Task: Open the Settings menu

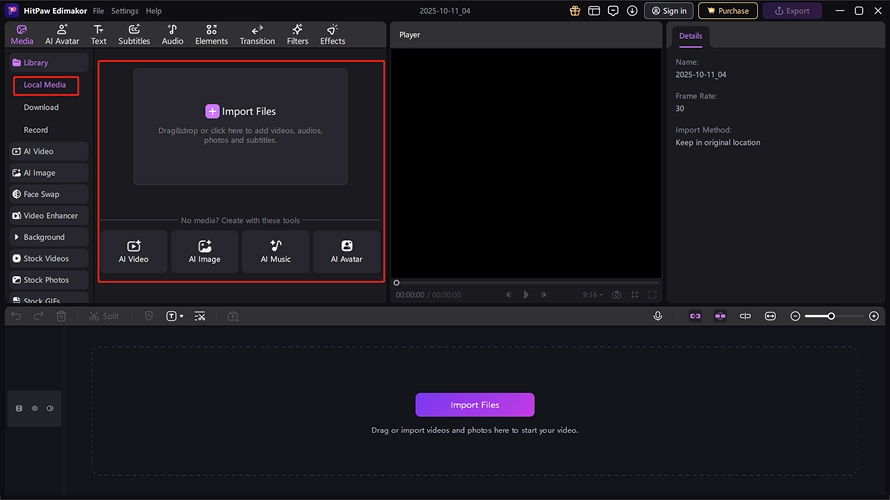Action: point(124,11)
